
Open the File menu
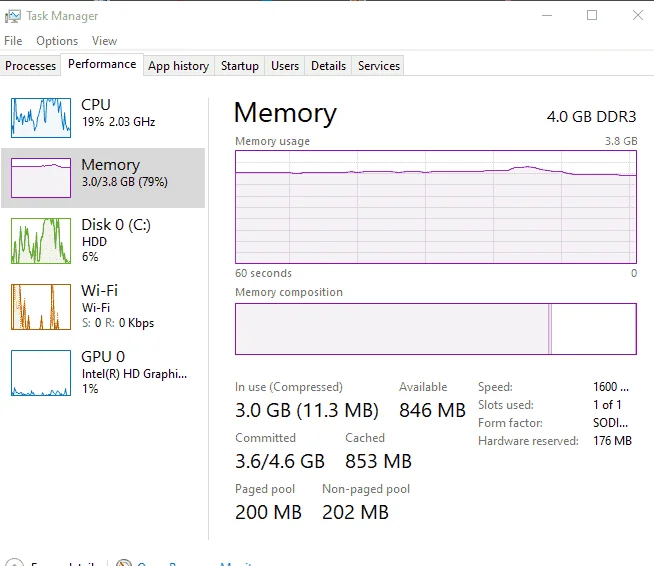13,41
